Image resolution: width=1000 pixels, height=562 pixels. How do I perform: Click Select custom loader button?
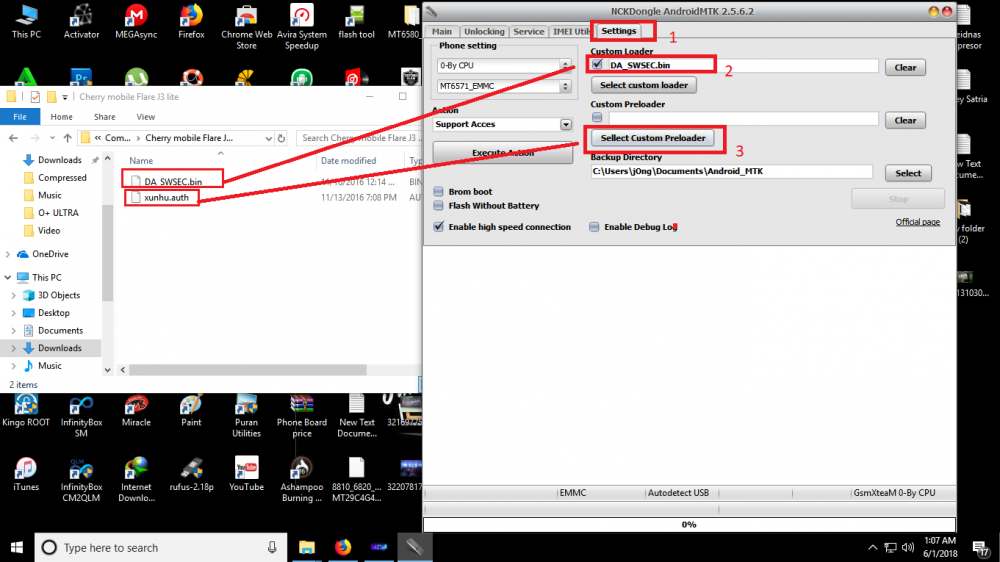coord(643,85)
